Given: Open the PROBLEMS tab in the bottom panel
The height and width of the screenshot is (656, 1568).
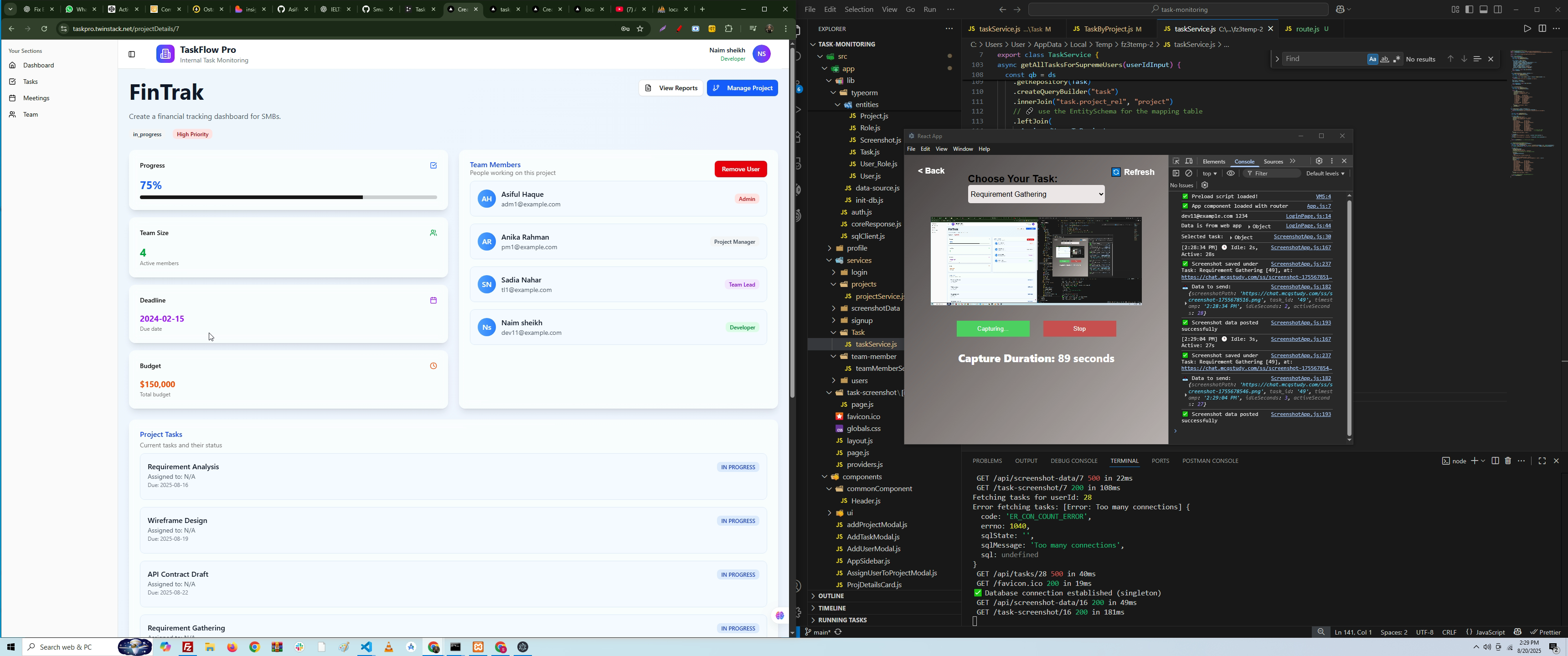Looking at the screenshot, I should 987,461.
